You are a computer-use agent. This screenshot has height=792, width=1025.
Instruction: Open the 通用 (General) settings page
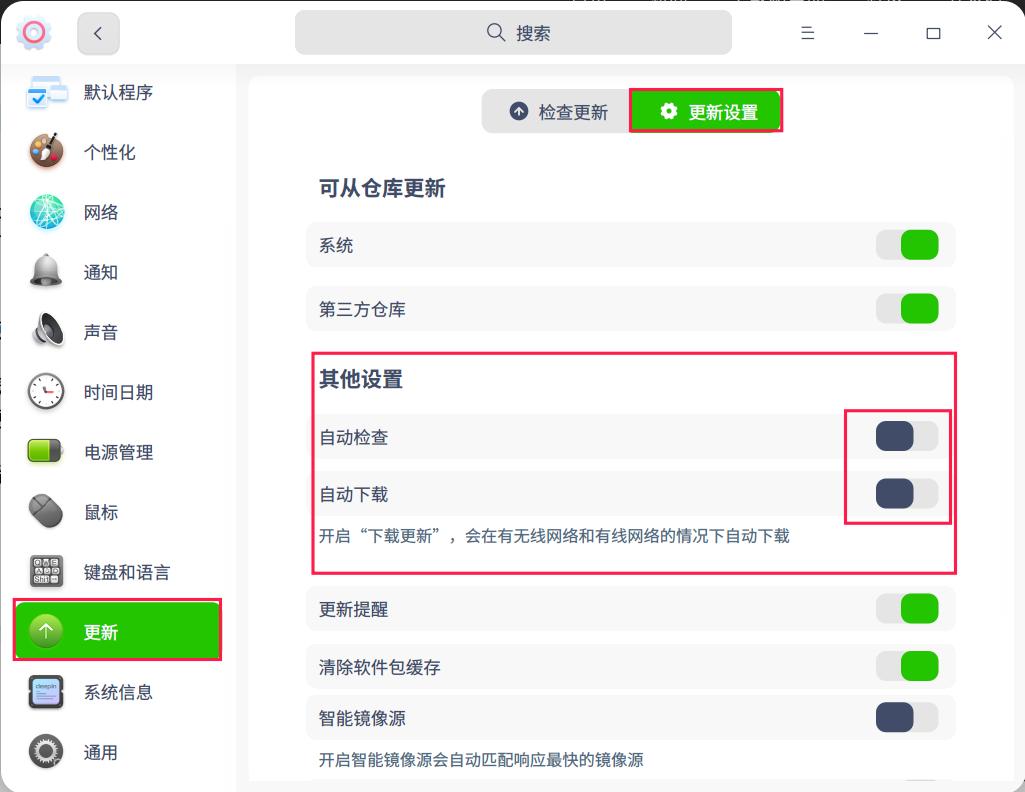46,752
